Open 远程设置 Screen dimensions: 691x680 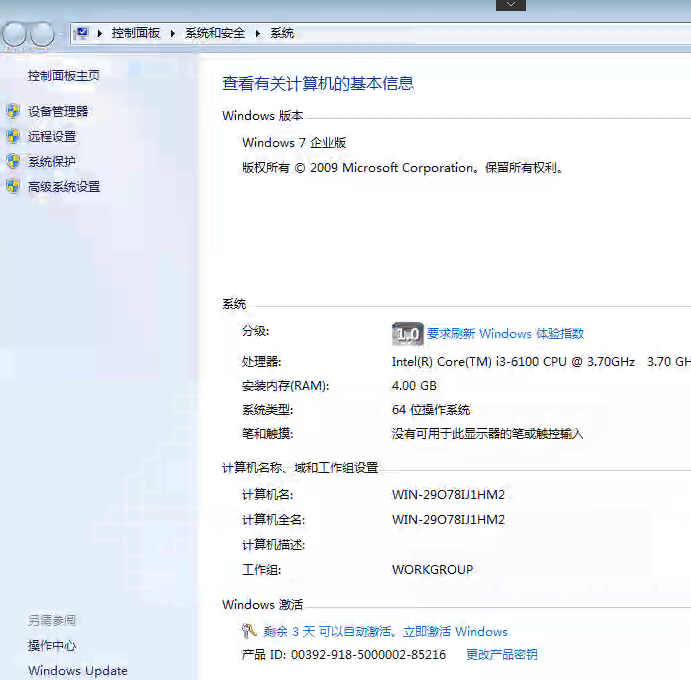[x=52, y=137]
